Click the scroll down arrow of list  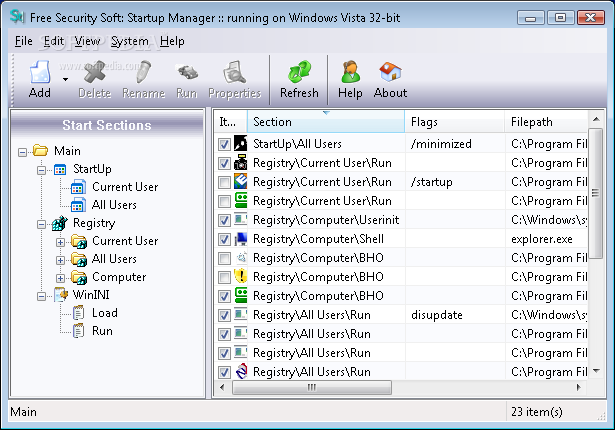(x=596, y=371)
